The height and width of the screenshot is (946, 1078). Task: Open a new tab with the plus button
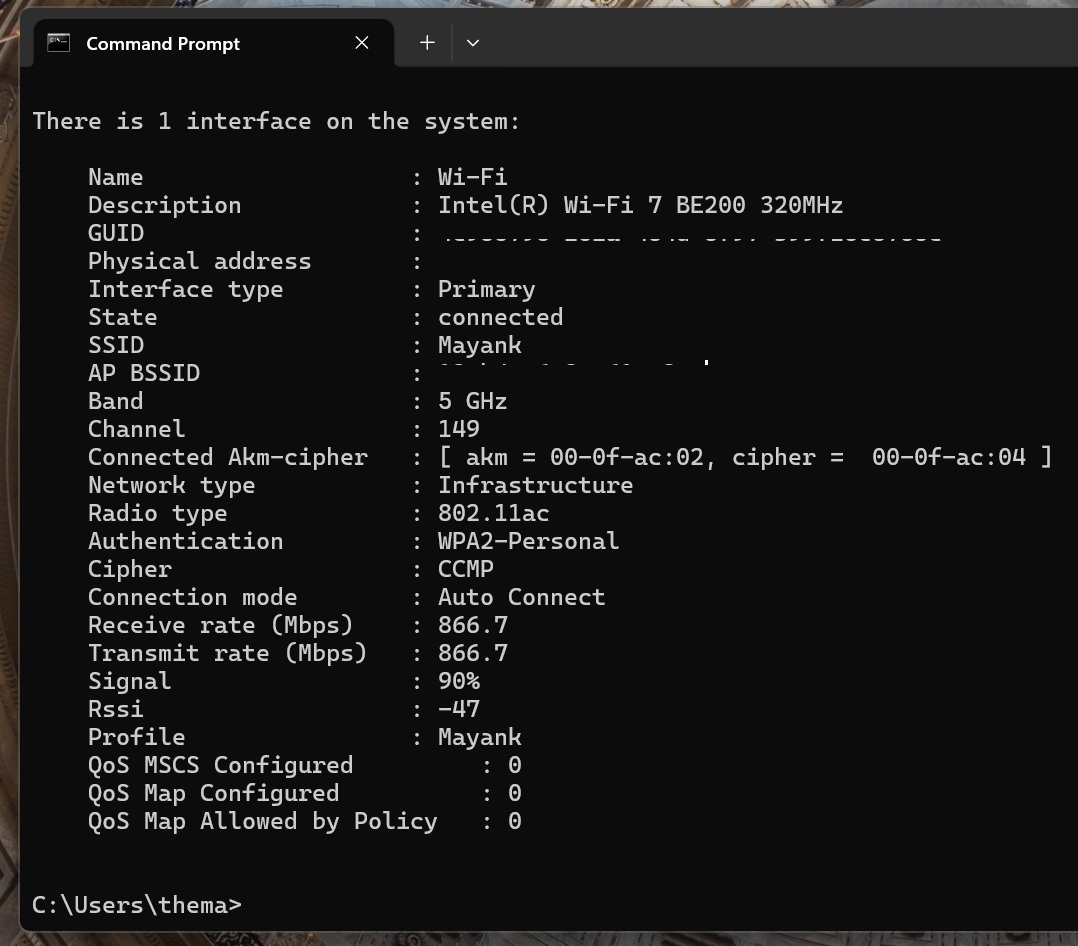[426, 42]
